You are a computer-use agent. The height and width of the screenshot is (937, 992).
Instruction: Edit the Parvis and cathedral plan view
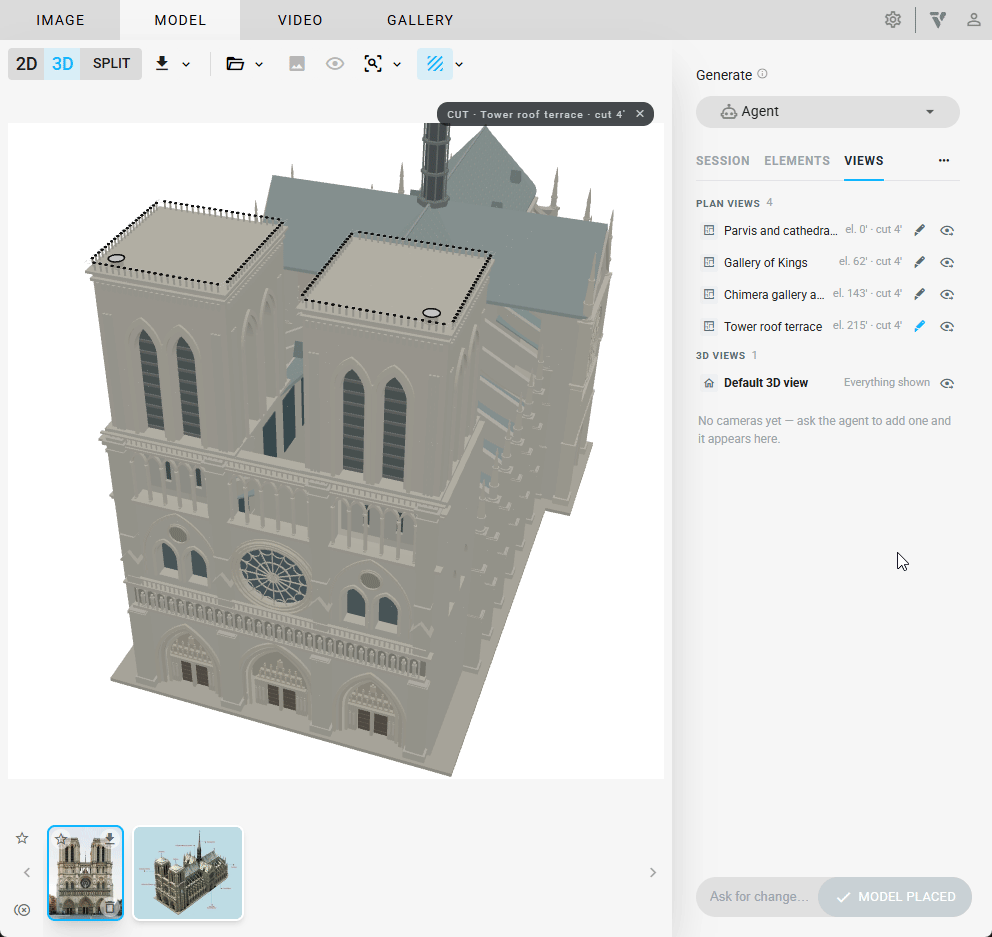pos(920,230)
